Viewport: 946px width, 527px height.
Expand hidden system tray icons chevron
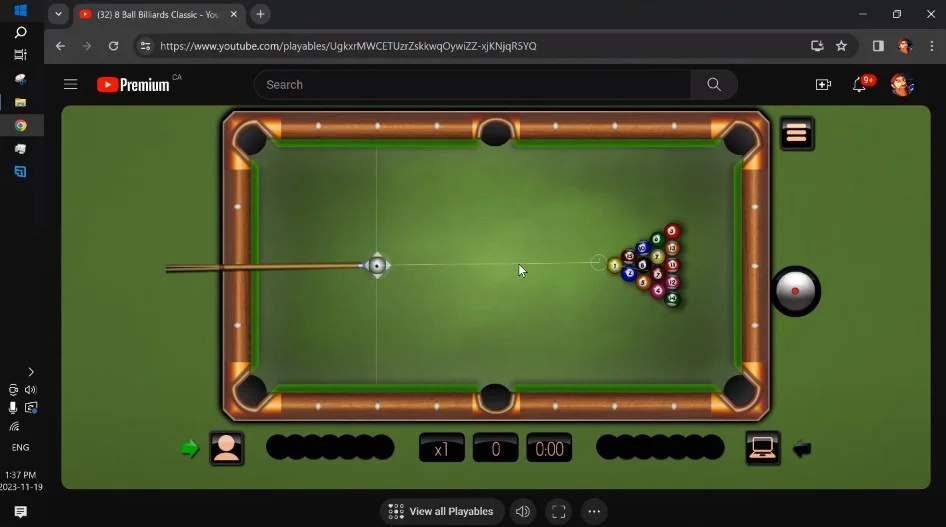tap(30, 371)
